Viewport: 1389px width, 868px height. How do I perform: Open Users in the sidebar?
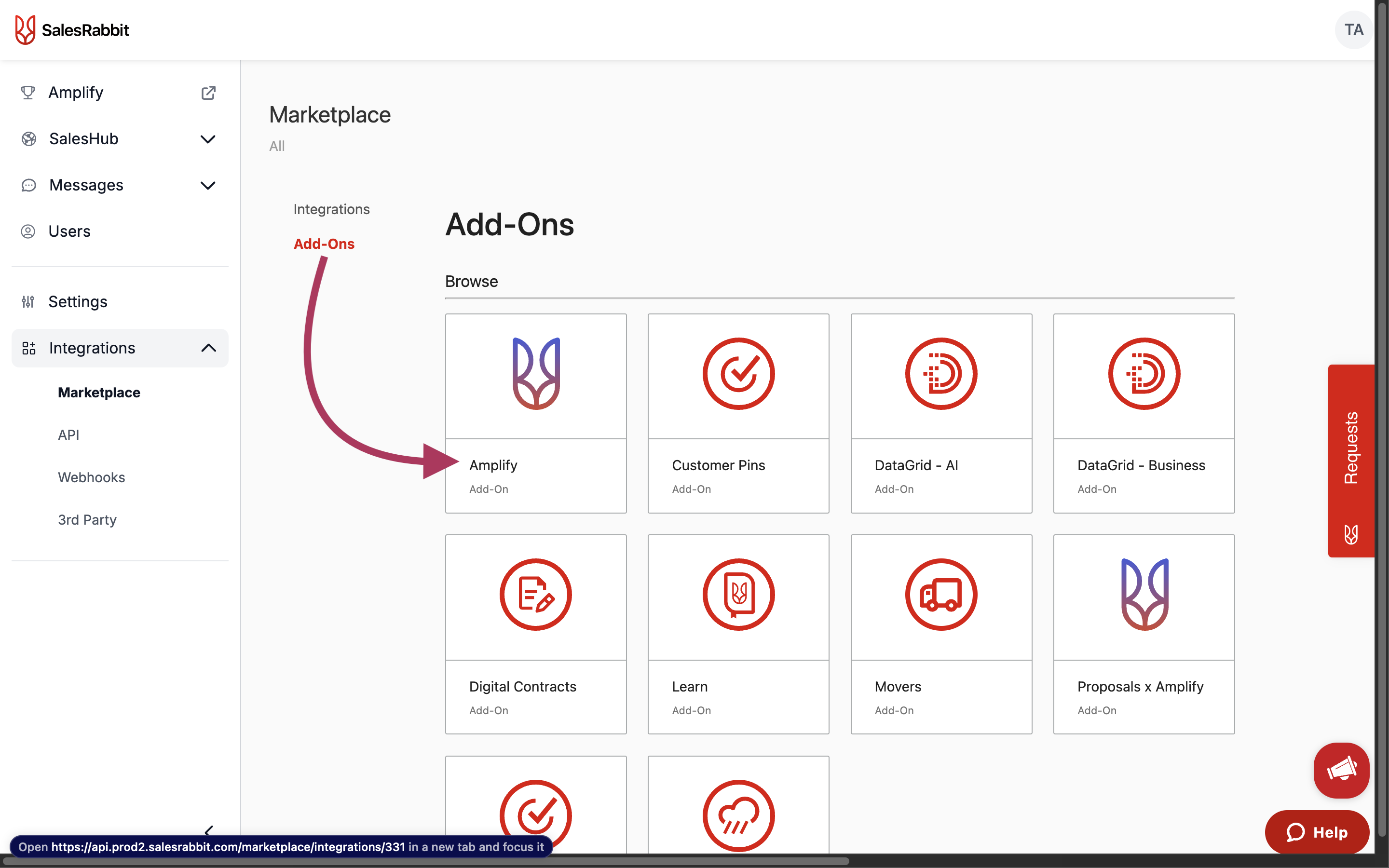69,231
